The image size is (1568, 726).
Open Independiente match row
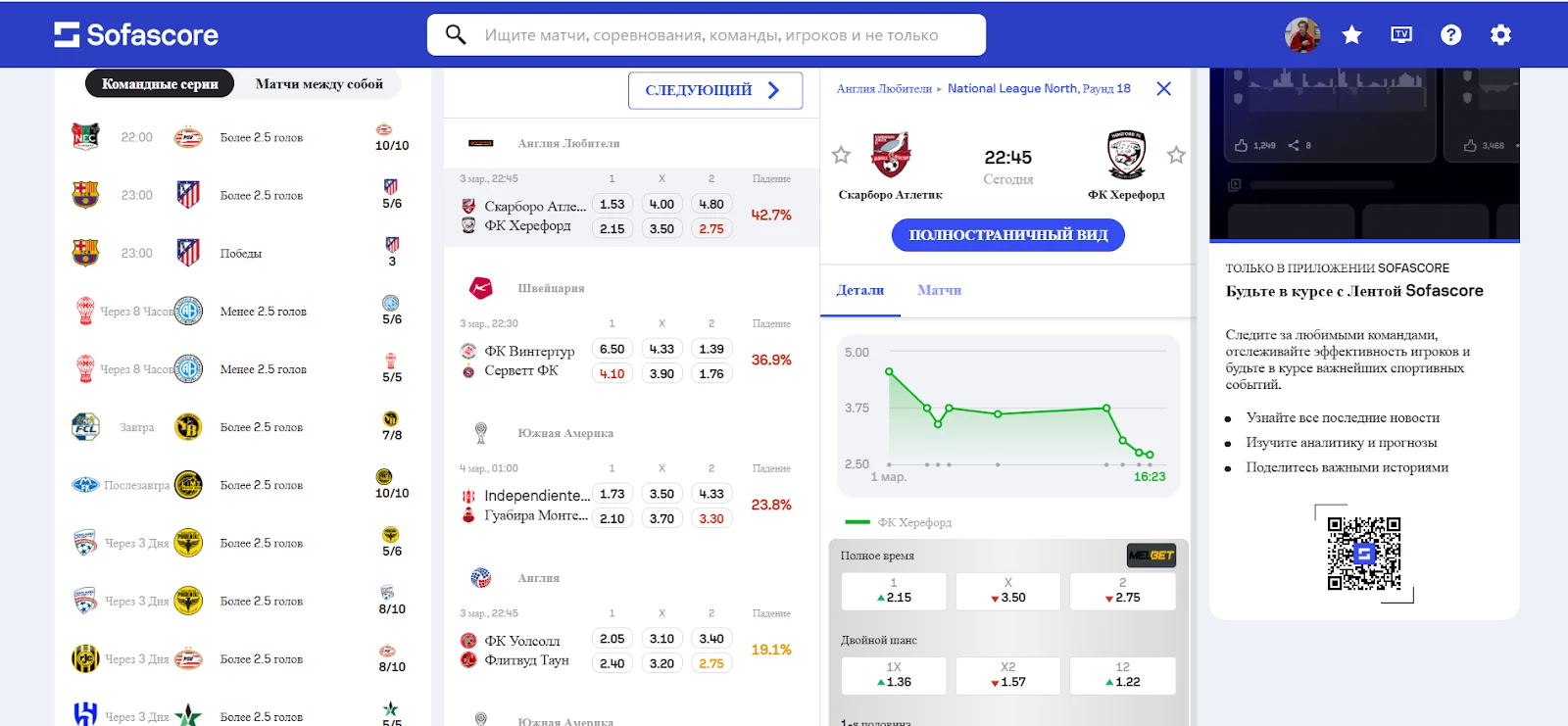631,498
